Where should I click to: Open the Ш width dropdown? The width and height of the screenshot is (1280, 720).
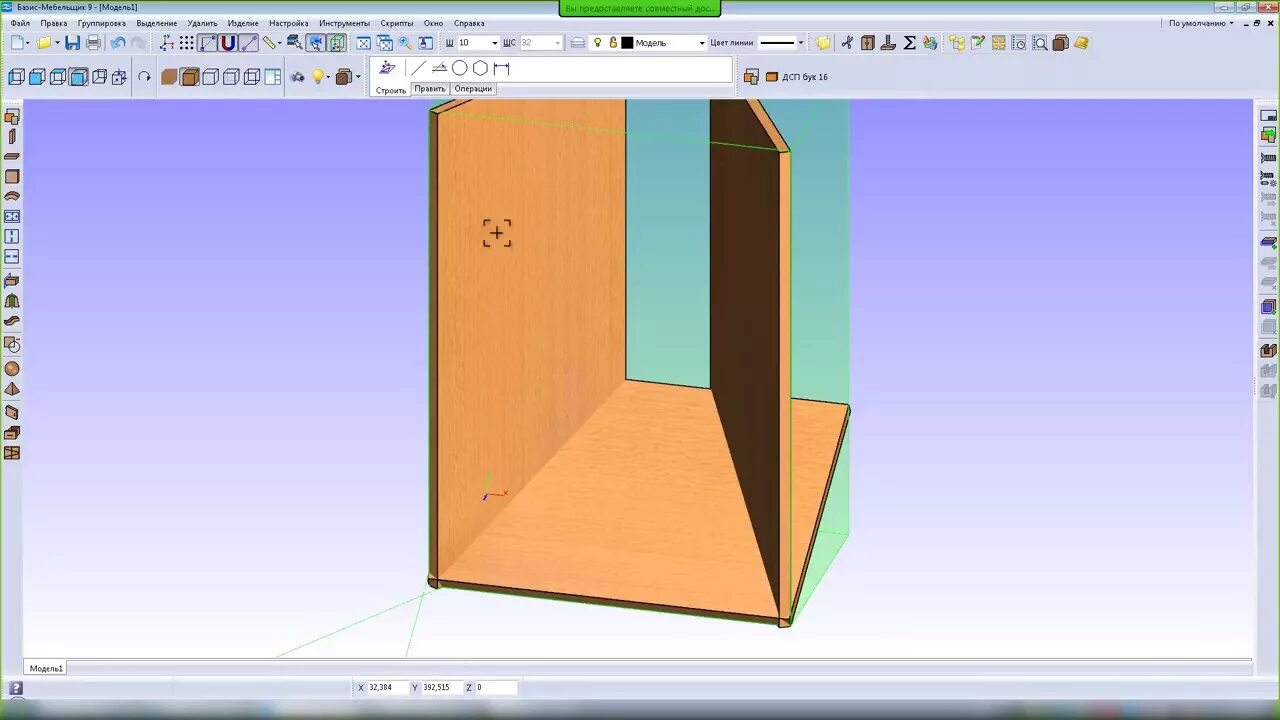point(494,43)
